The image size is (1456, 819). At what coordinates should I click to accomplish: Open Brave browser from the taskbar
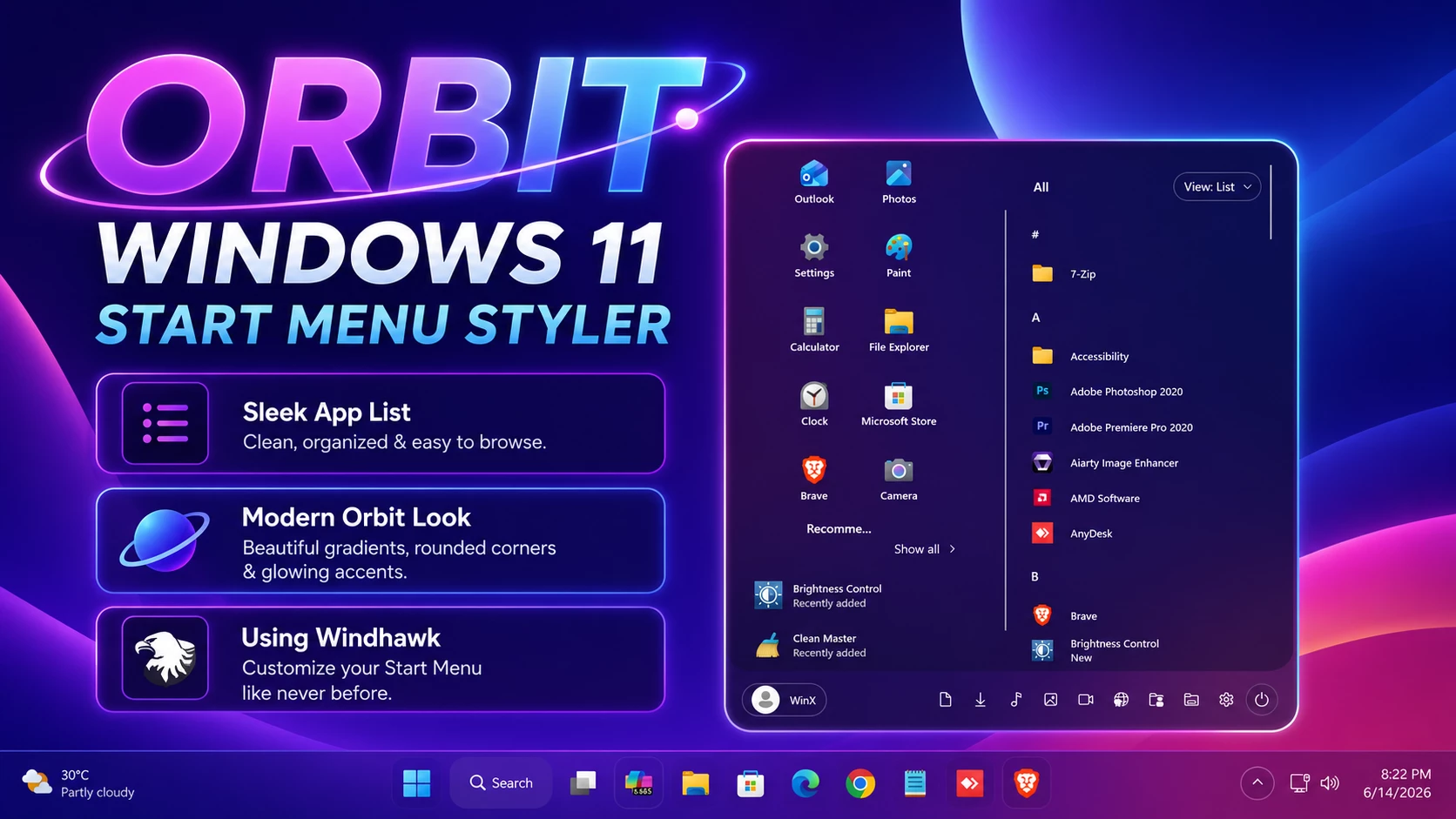(x=1026, y=783)
